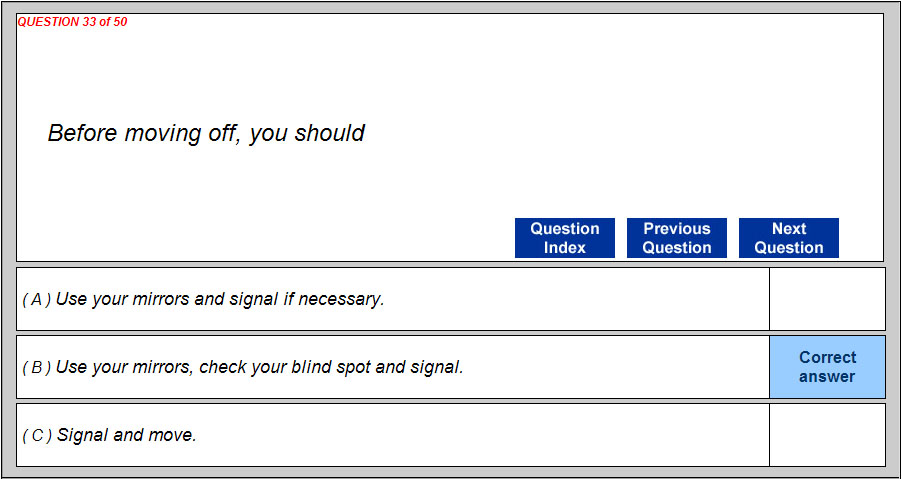902x479 pixels.
Task: Click the (B) letter label
Action: click(37, 367)
